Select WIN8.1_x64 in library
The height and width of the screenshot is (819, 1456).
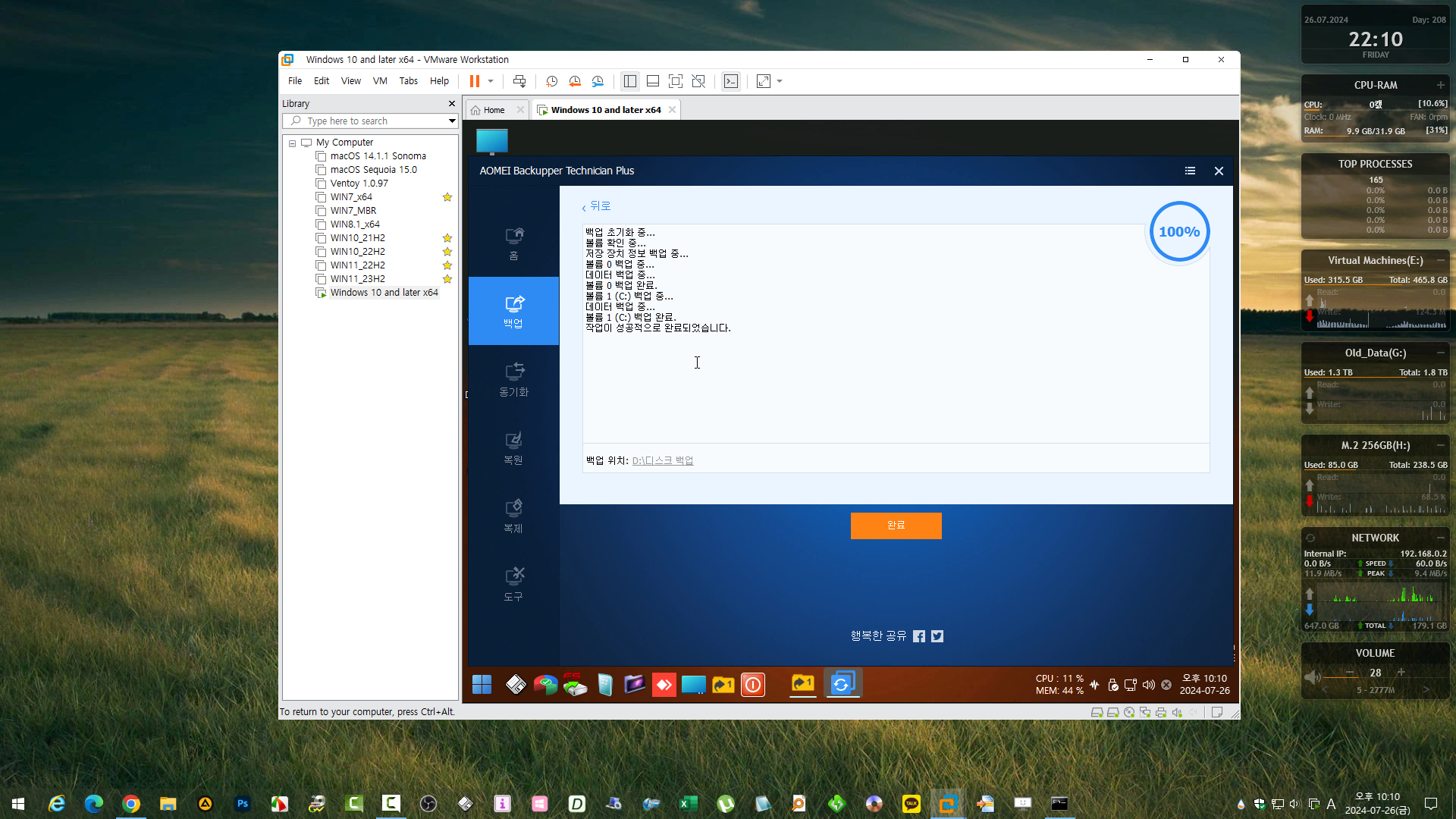tap(355, 224)
